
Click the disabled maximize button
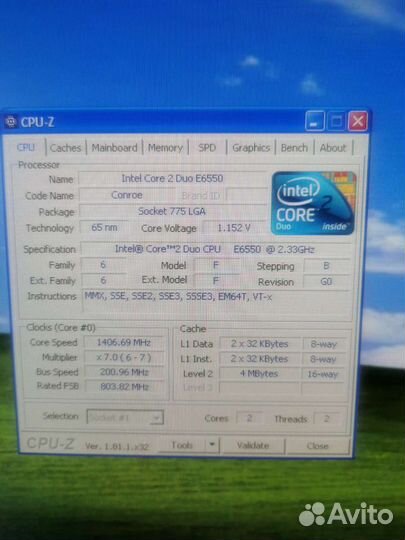(336, 121)
